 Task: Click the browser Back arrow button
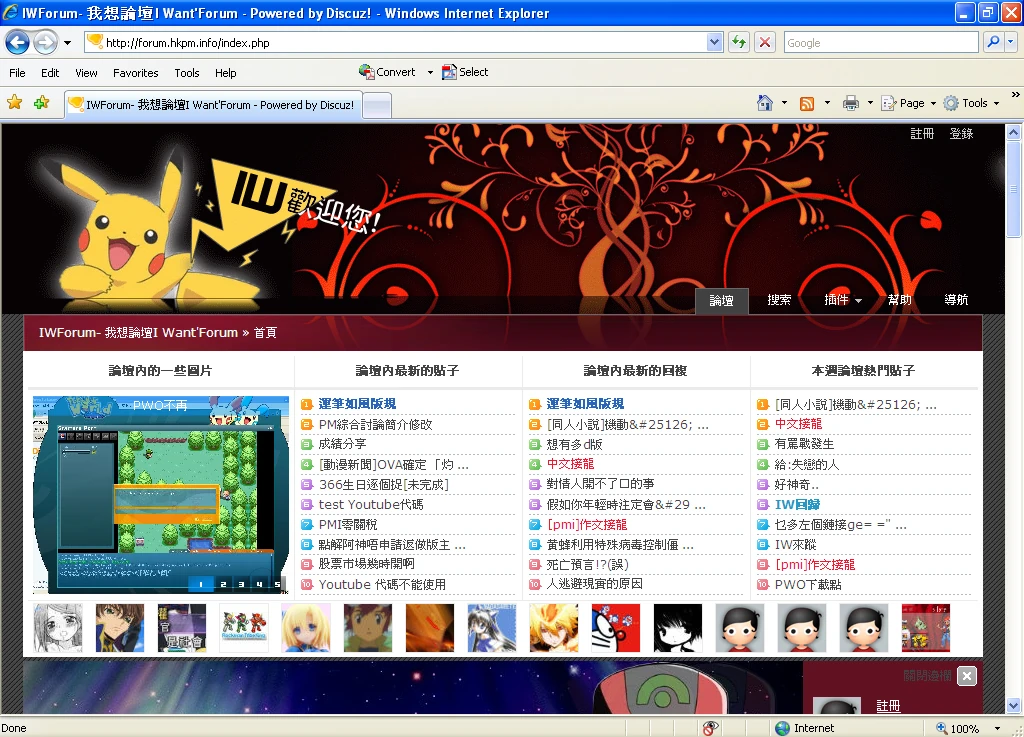click(18, 43)
